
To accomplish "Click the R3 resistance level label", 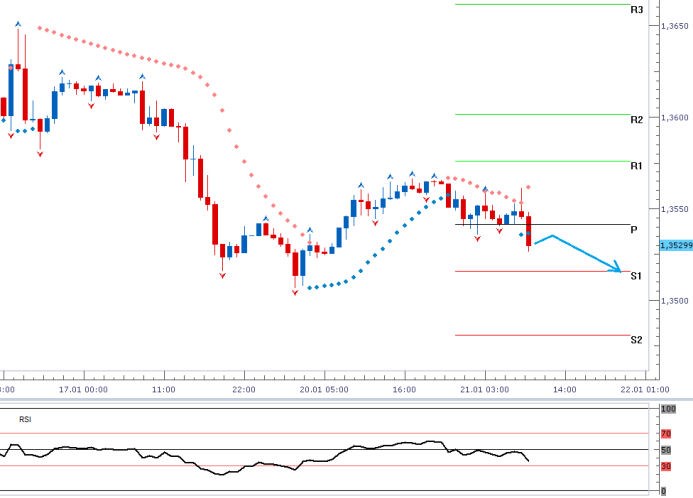I will tap(636, 10).
